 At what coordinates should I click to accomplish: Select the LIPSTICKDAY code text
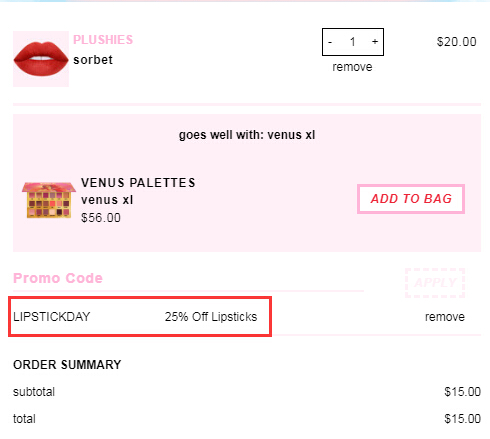click(x=52, y=317)
